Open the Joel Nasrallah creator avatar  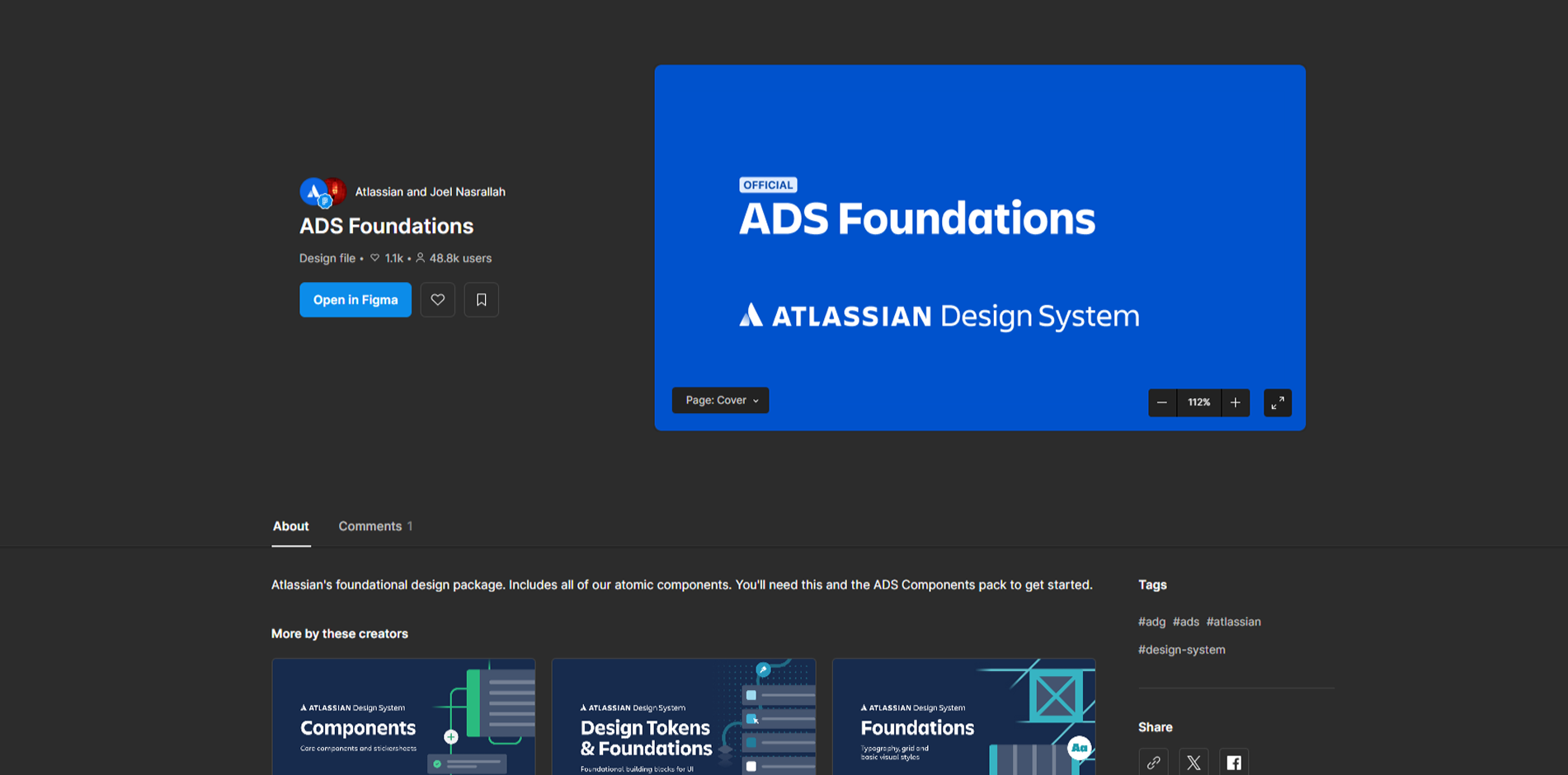(x=337, y=190)
